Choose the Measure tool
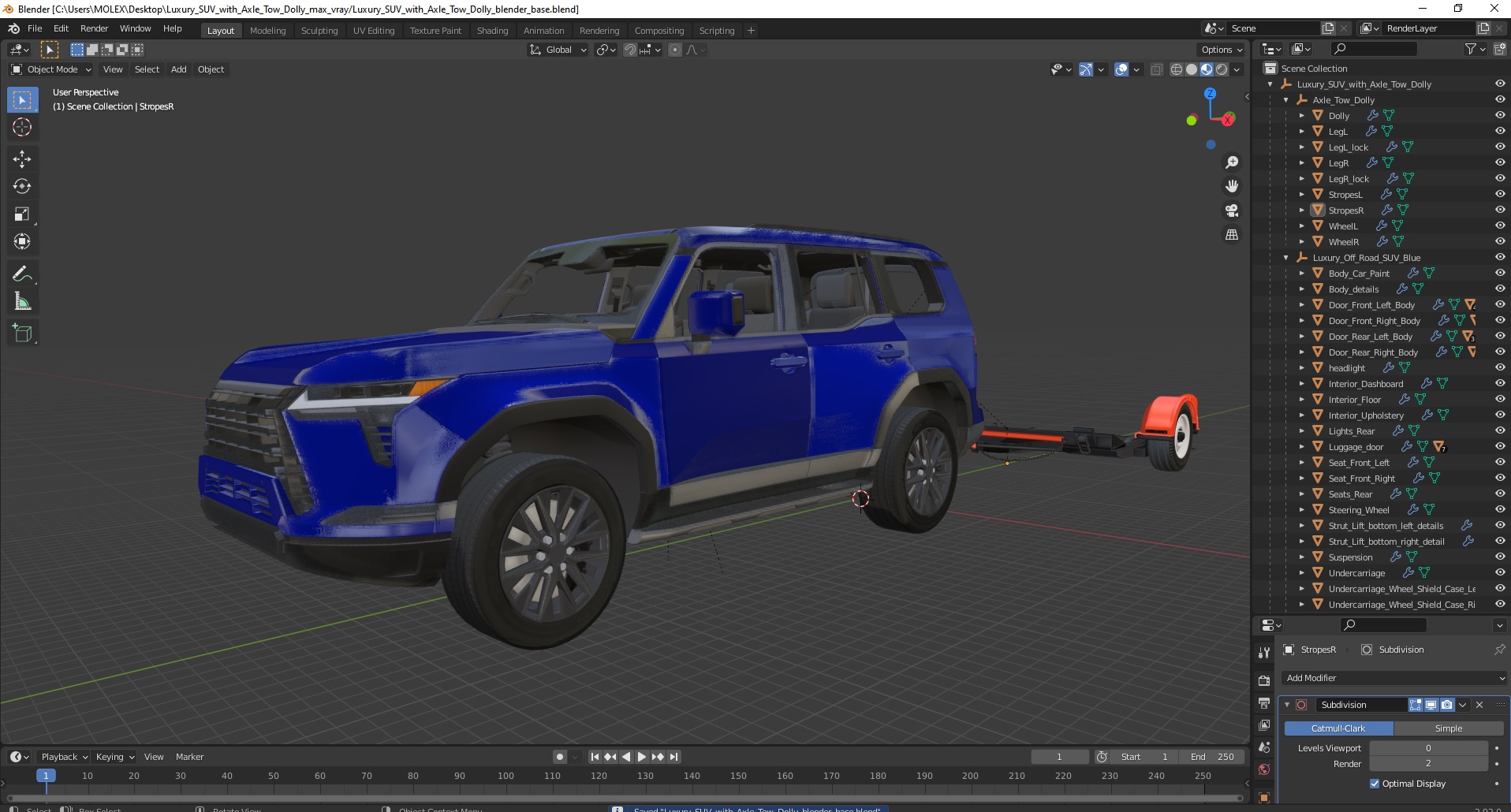This screenshot has width=1511, height=812. [22, 302]
